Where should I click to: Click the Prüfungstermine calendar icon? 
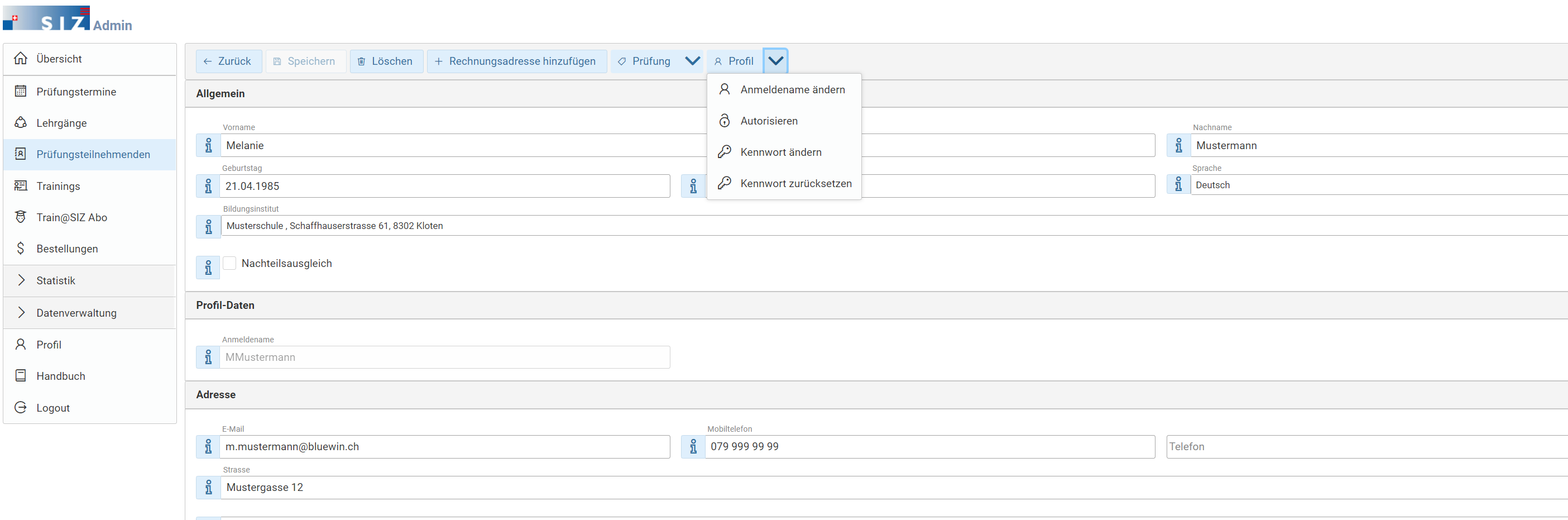(x=21, y=92)
